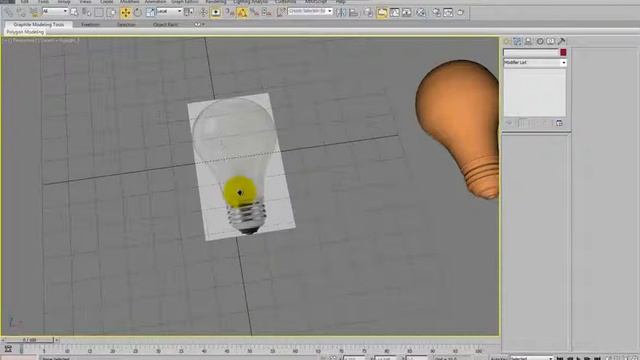Choose the Rectangular Selection Region tool
This screenshot has width=640, height=360.
99,13
